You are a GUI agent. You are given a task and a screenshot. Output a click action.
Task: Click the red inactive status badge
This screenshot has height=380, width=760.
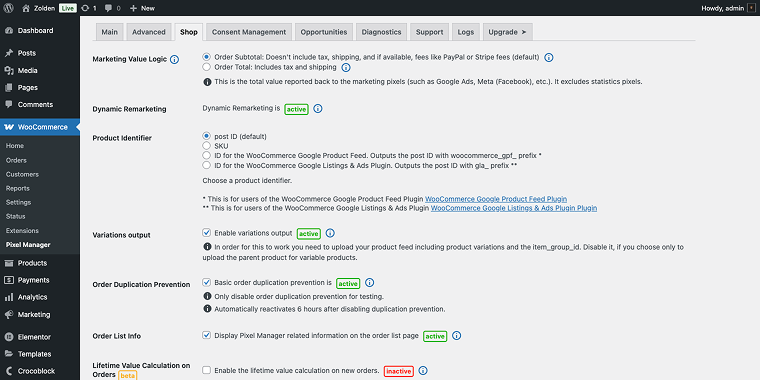[398, 371]
